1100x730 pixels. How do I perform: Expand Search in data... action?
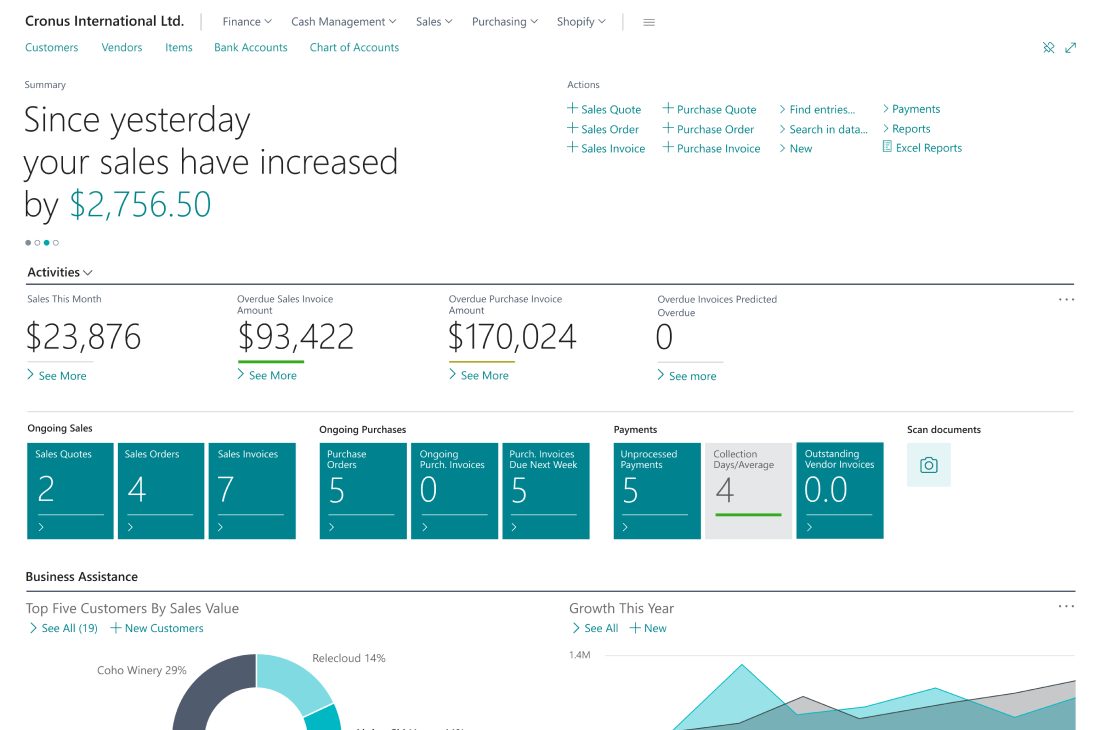tap(823, 129)
